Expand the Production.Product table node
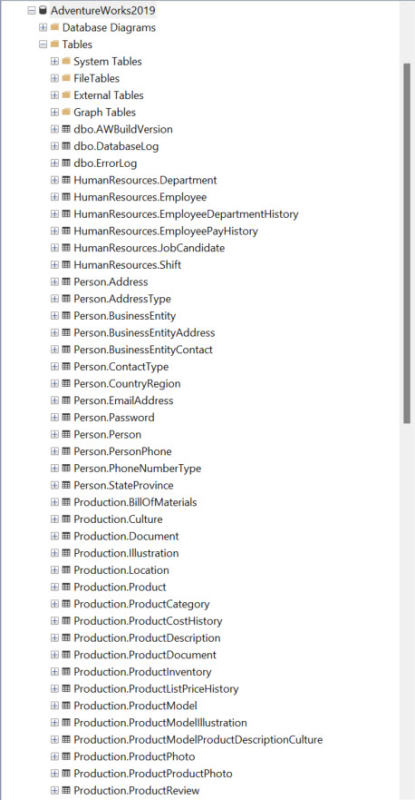Screen dimensions: 415x800 (x=55, y=587)
